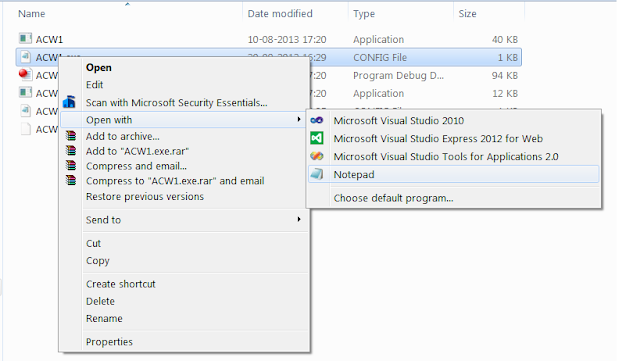Click the Visual Studio Express 2012 green icon

(x=317, y=138)
